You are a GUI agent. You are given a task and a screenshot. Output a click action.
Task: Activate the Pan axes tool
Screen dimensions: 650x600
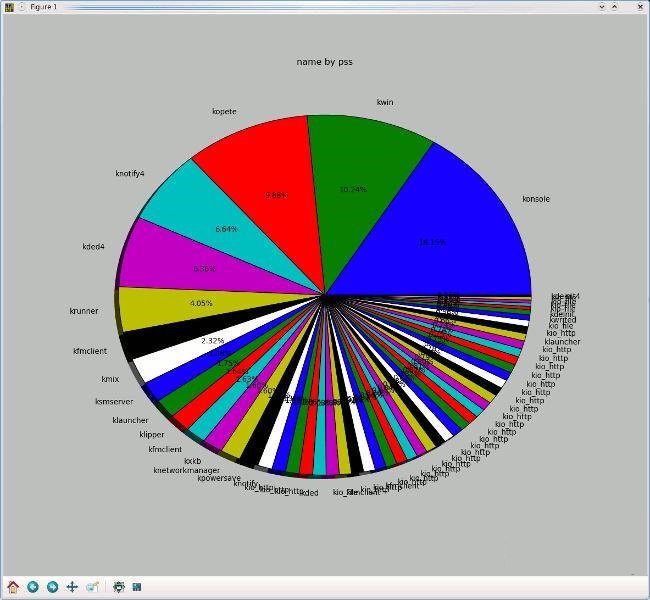72,587
